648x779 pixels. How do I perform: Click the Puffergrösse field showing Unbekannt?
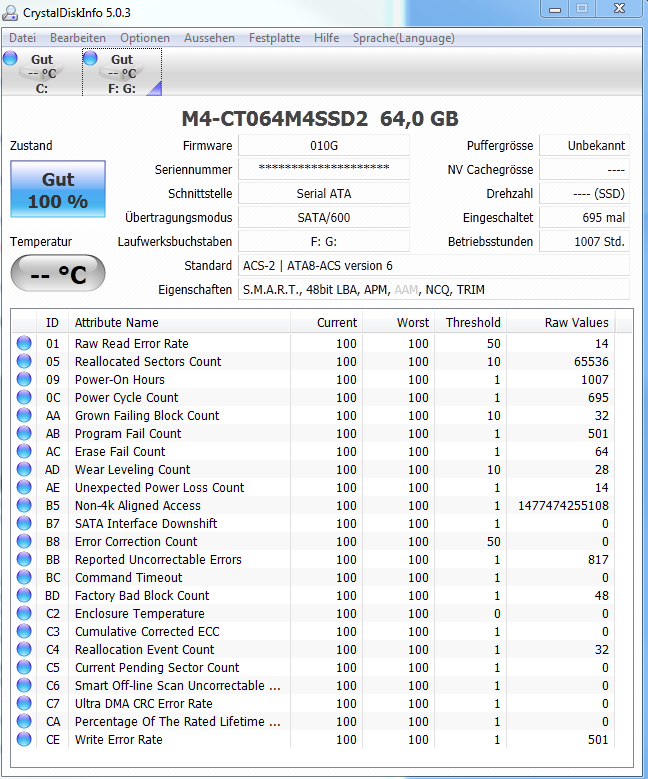point(584,146)
